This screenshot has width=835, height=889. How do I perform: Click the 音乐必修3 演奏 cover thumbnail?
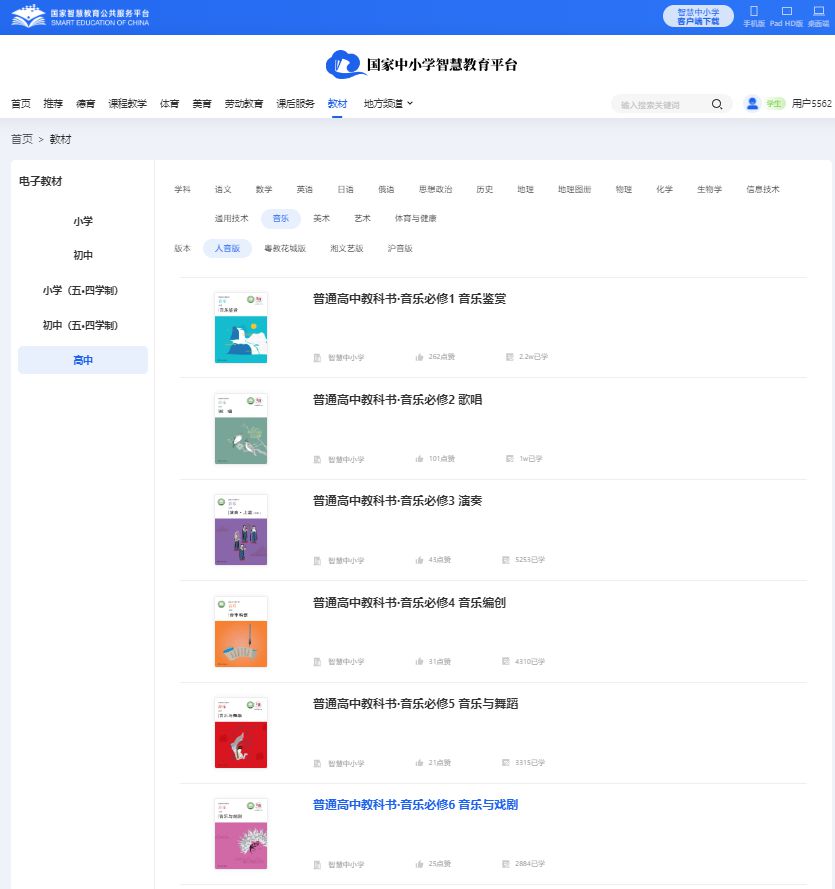click(241, 530)
